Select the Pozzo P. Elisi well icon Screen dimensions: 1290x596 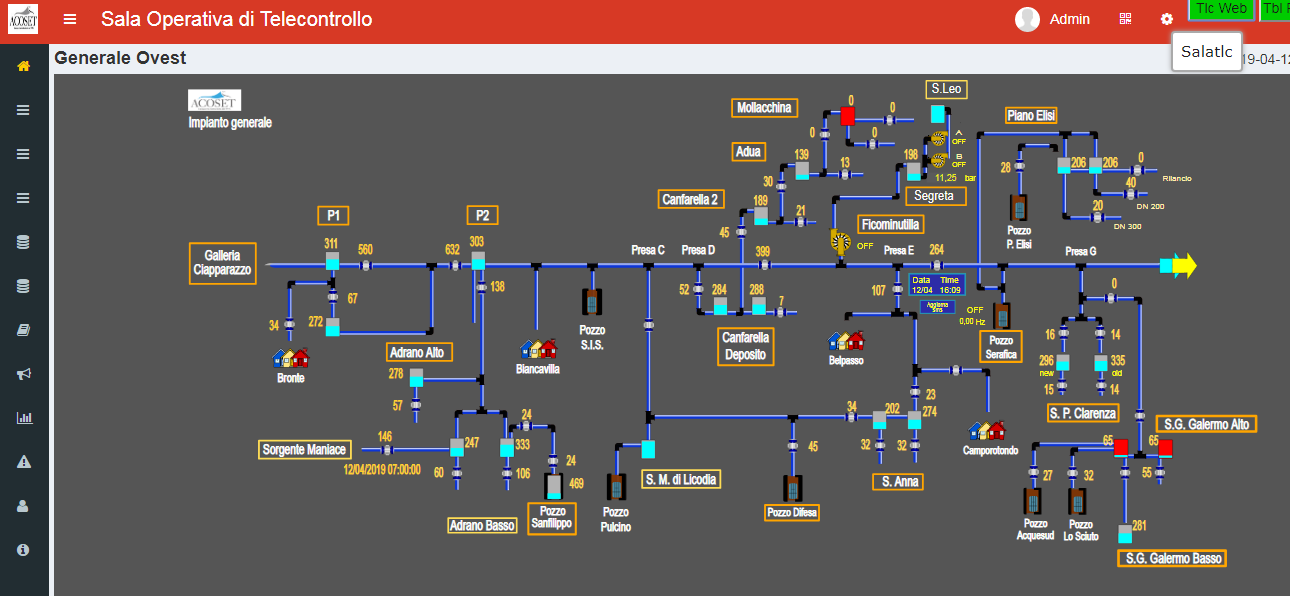click(x=1019, y=209)
